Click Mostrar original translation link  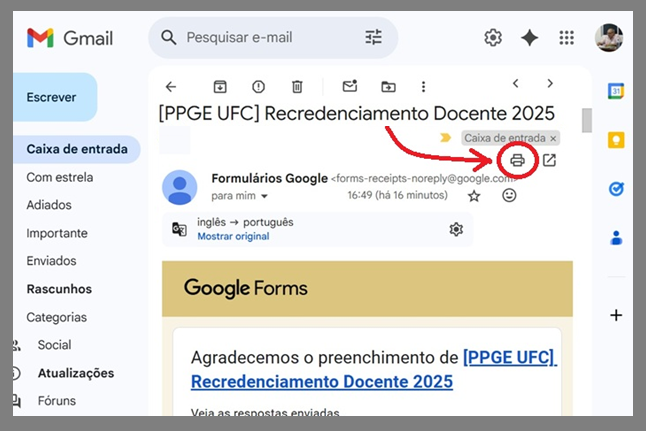pos(233,236)
